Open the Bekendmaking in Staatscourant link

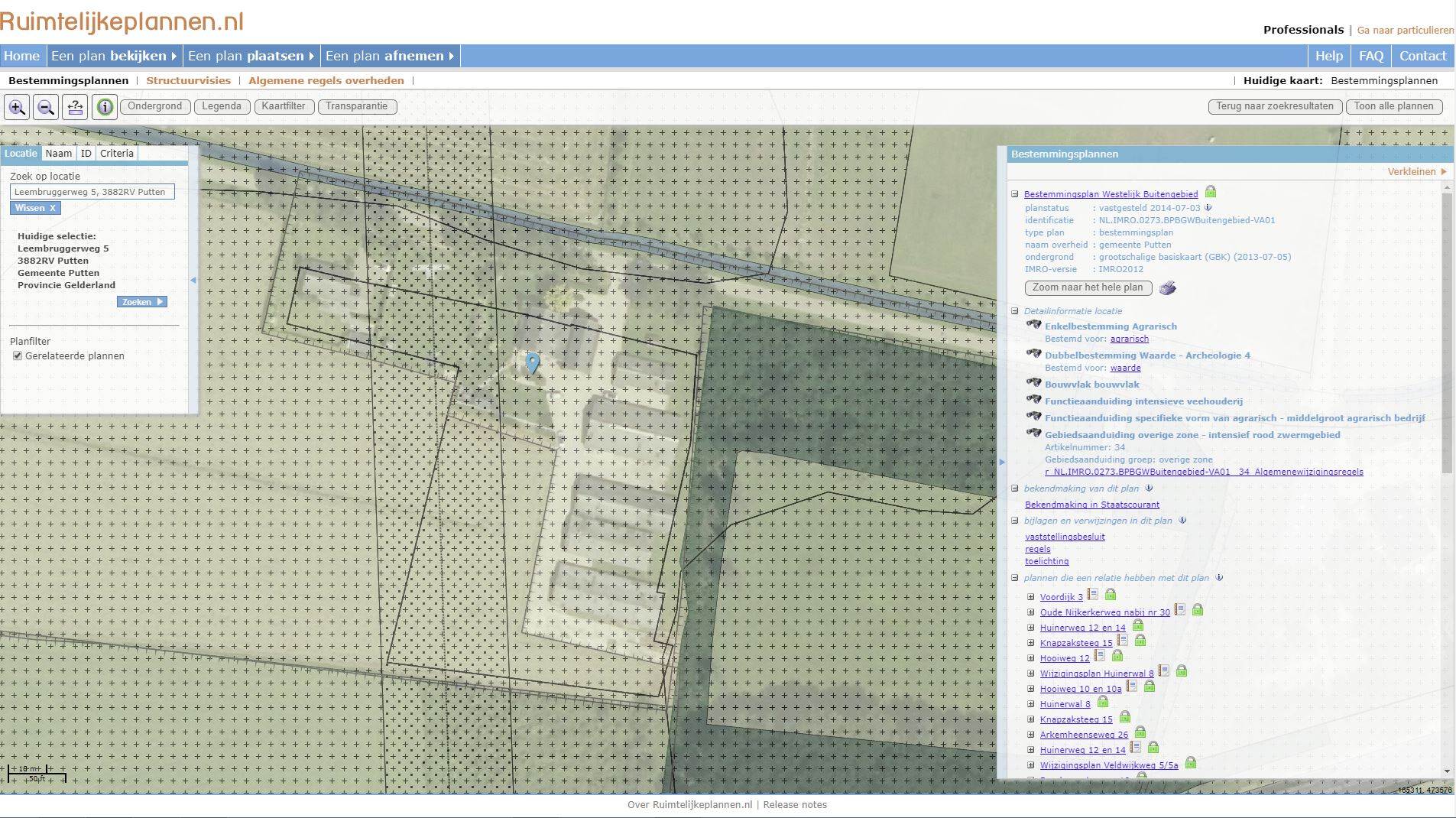coord(1092,504)
